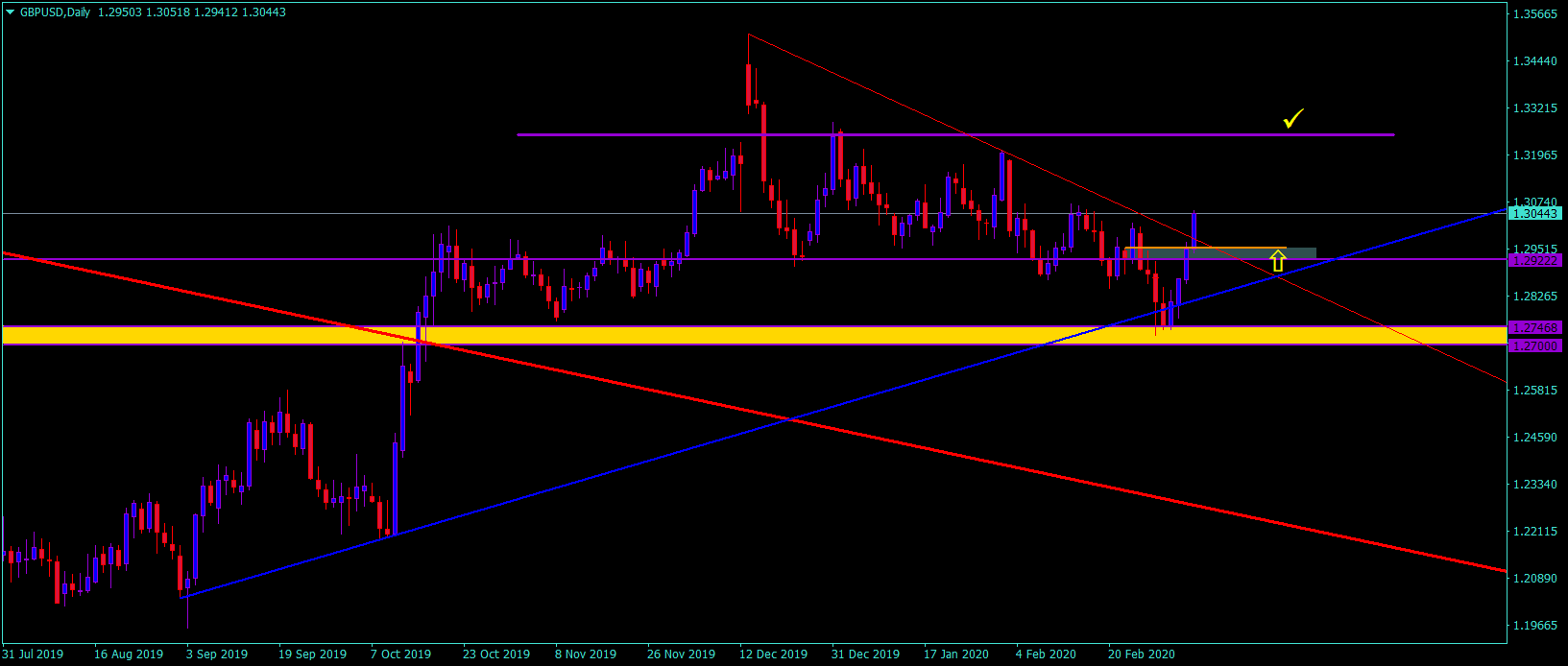Click the 1.20890 price axis label

1535,579
